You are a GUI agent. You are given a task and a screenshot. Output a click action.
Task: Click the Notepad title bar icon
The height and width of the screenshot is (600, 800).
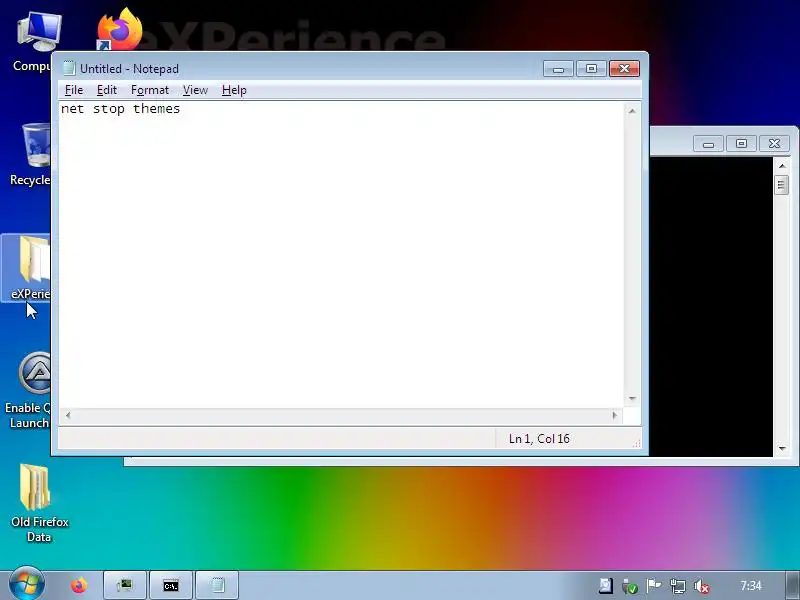[x=69, y=68]
